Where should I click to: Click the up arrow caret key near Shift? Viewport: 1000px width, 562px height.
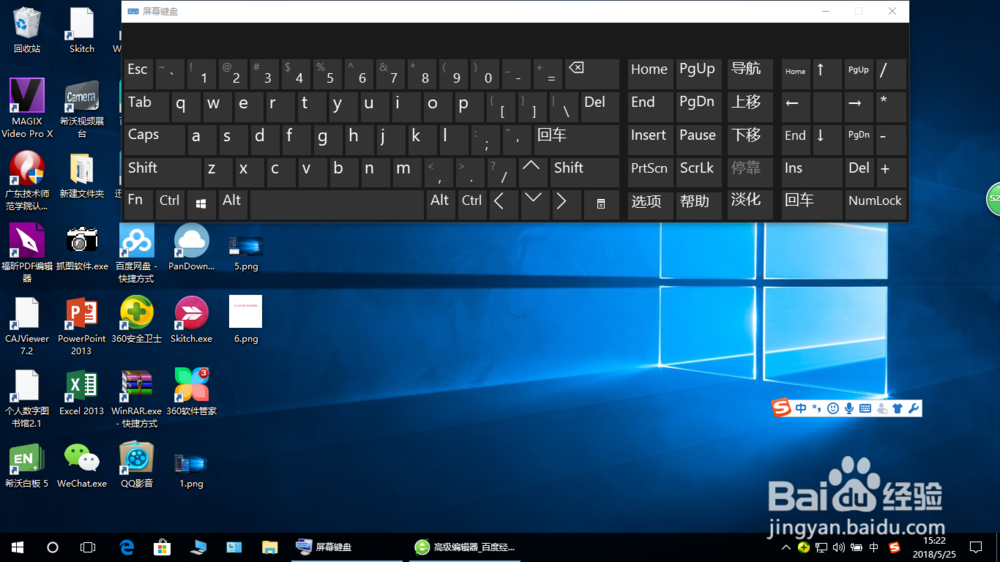pyautogui.click(x=531, y=172)
